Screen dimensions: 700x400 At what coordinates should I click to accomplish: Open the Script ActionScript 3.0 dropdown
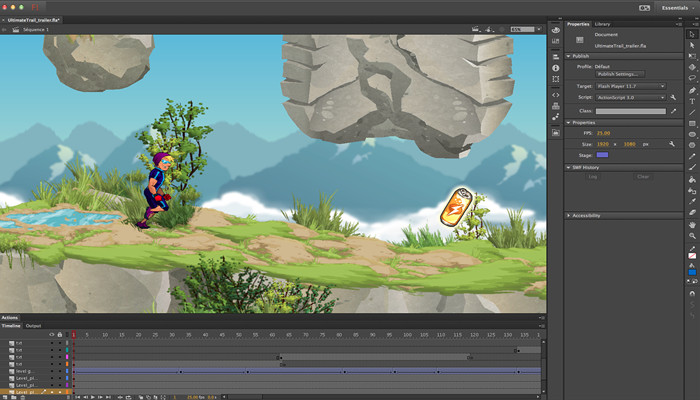631,98
